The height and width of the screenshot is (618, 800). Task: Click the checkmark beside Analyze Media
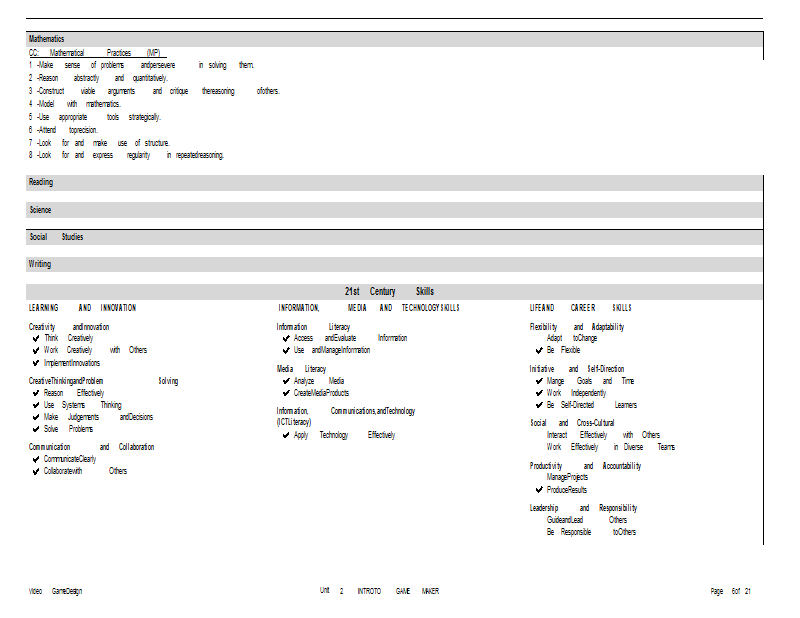point(286,381)
